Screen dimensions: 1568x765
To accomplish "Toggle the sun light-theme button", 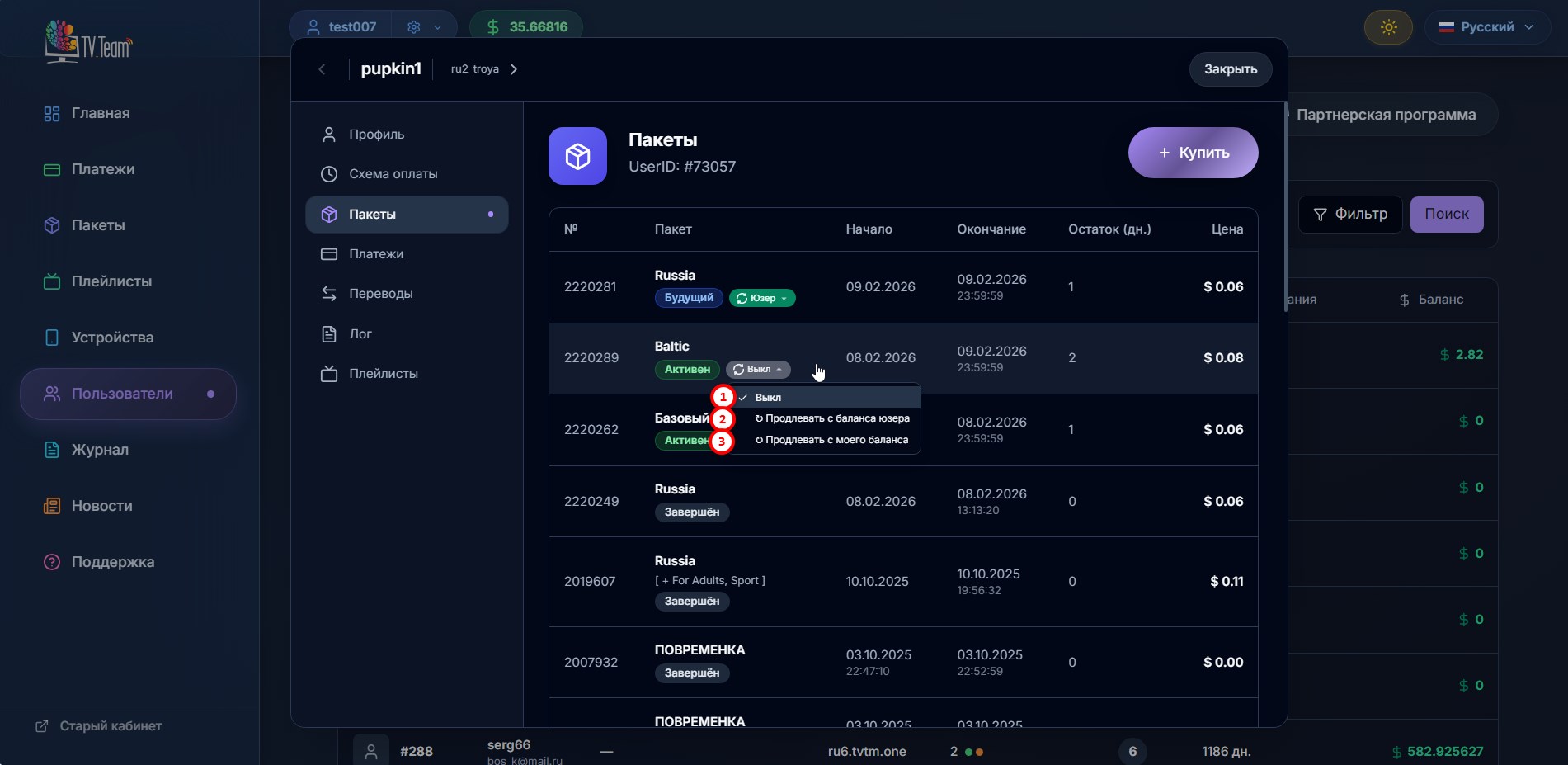I will coord(1388,27).
